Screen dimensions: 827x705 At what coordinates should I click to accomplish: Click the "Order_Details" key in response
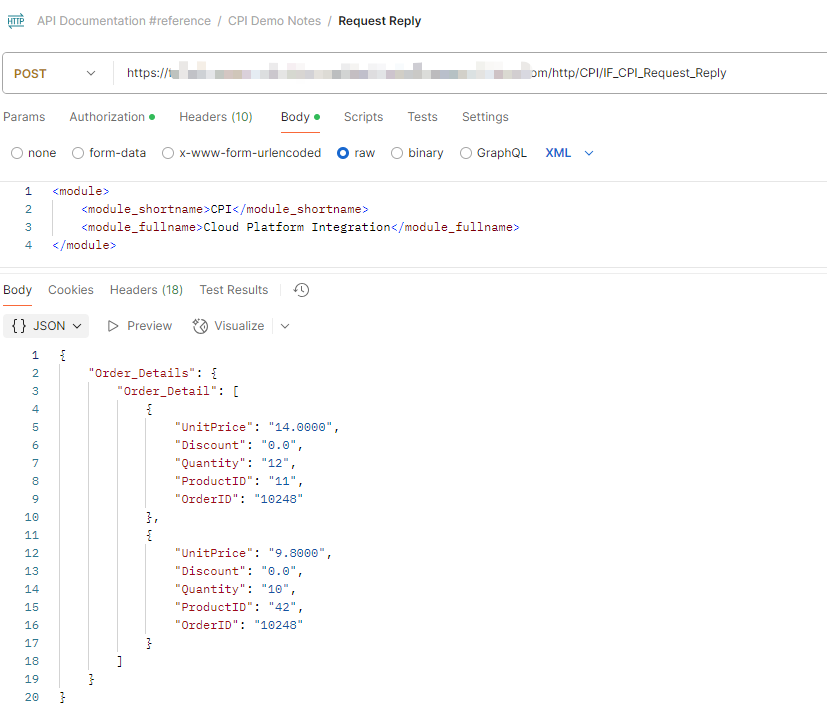pyautogui.click(x=142, y=373)
